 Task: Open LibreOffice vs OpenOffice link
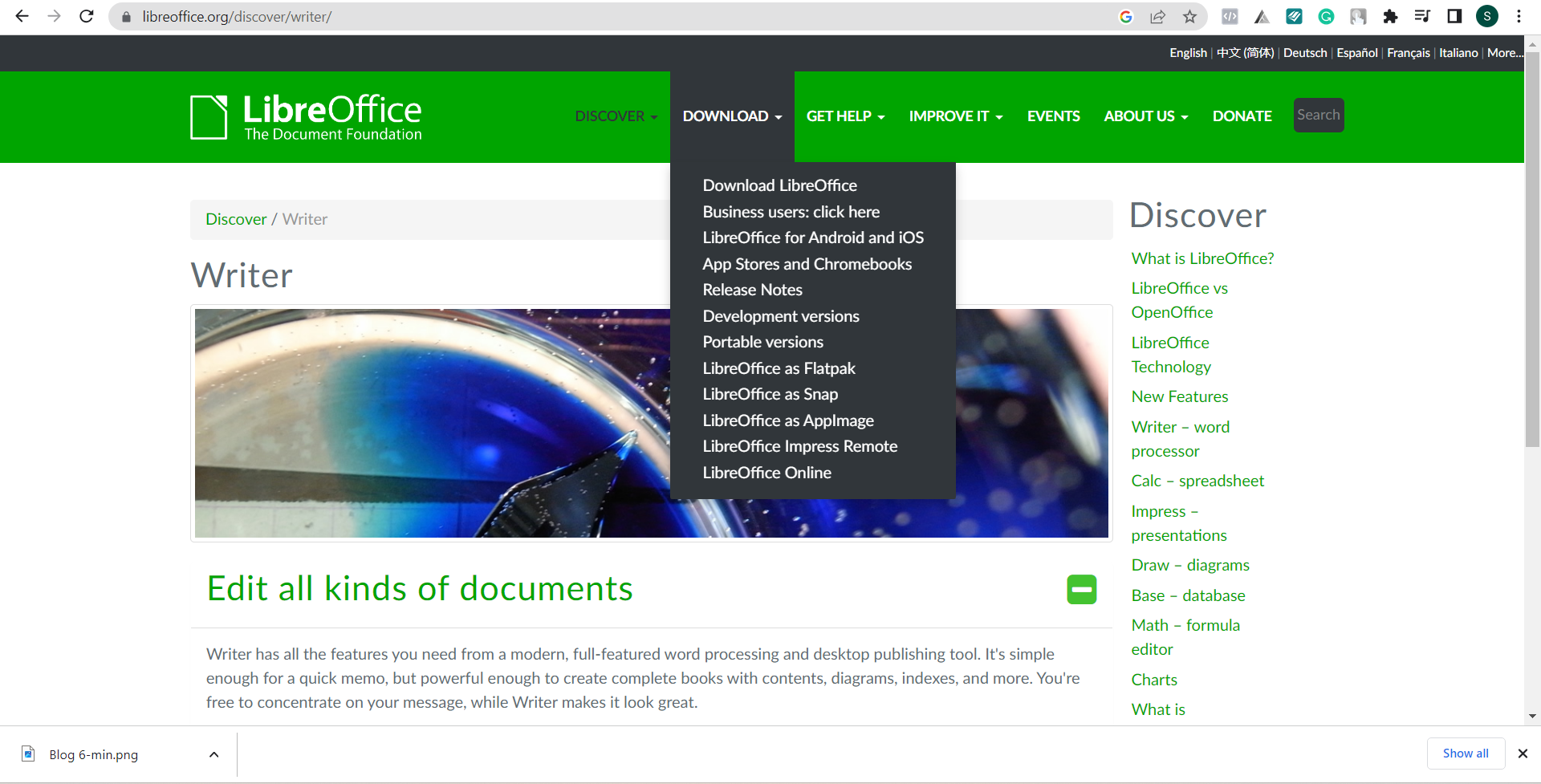[1180, 300]
